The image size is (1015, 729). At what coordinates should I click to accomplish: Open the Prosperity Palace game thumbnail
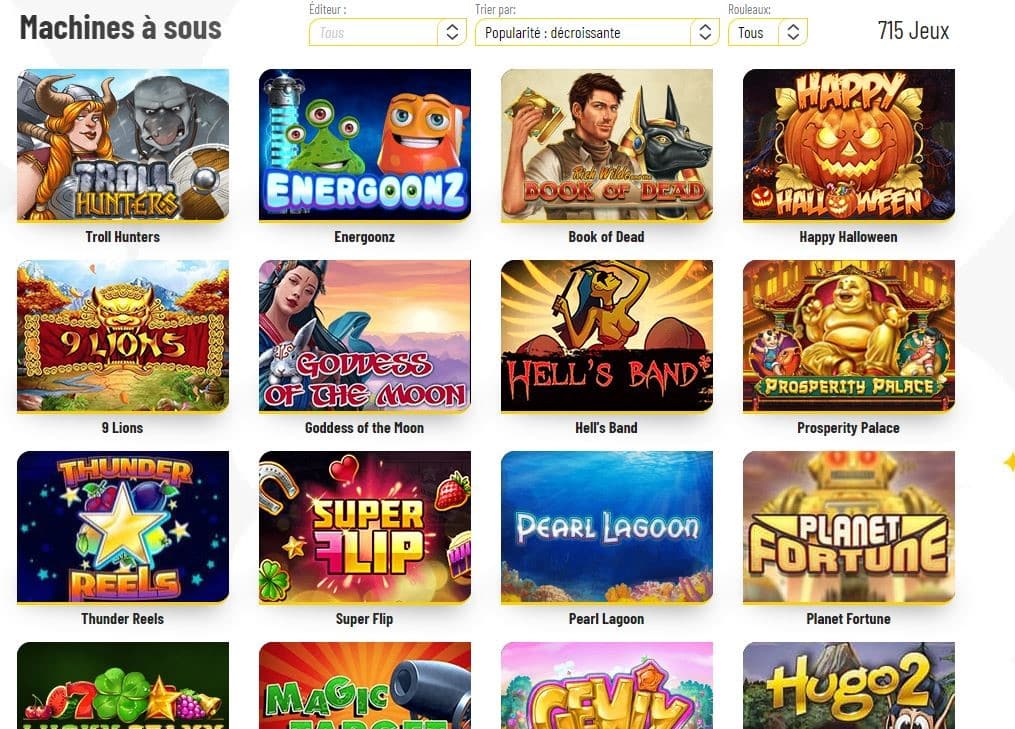coord(849,336)
